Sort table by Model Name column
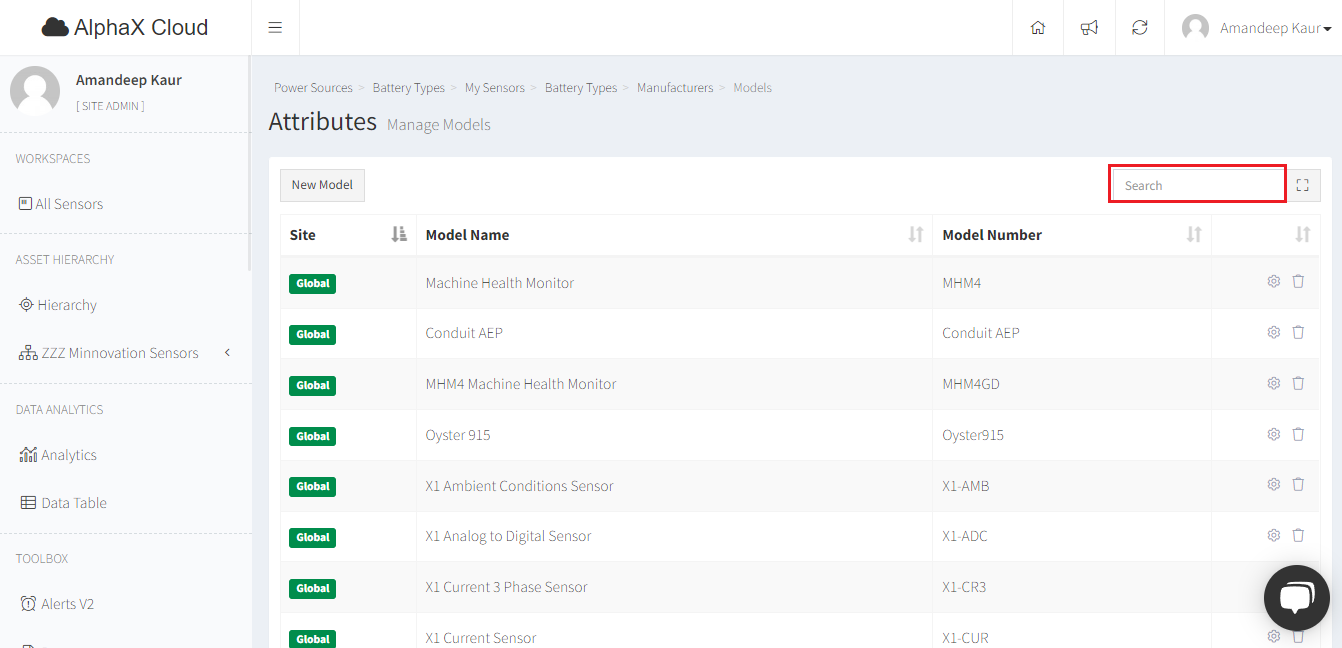Screen dimensions: 1342x648 coord(915,235)
